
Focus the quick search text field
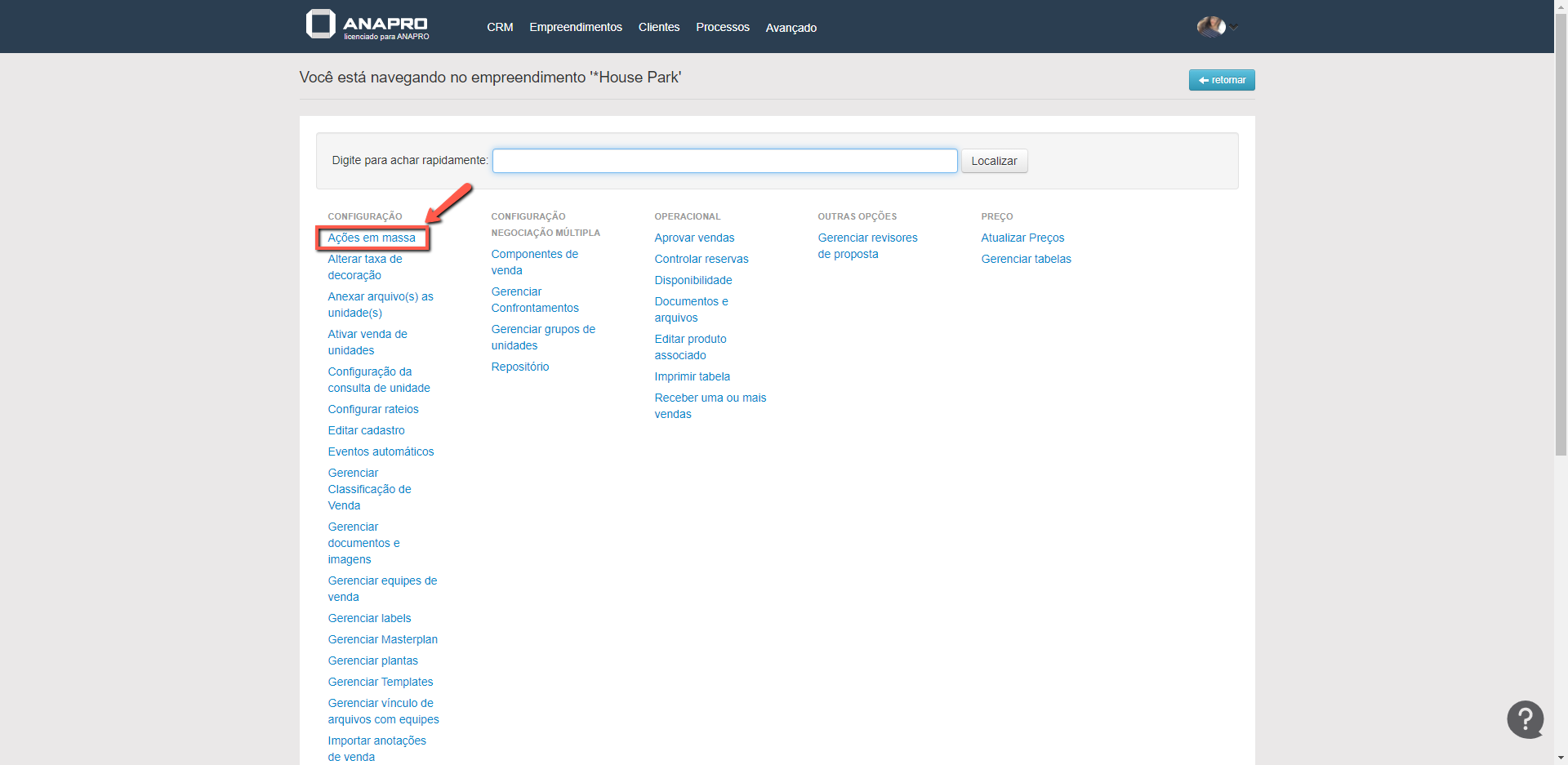click(724, 161)
